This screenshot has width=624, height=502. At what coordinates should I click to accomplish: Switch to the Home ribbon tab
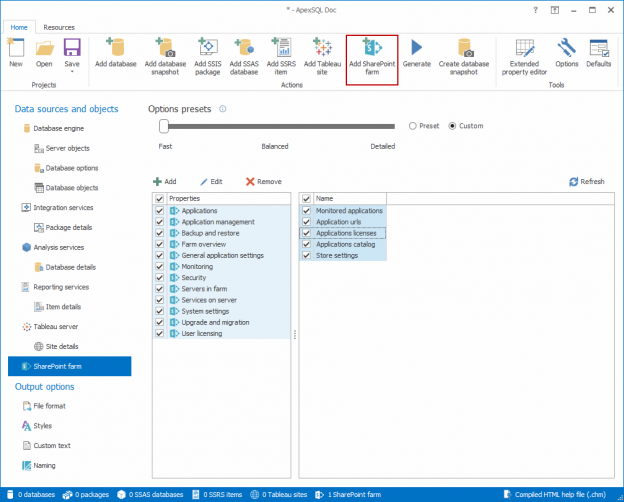[19, 27]
